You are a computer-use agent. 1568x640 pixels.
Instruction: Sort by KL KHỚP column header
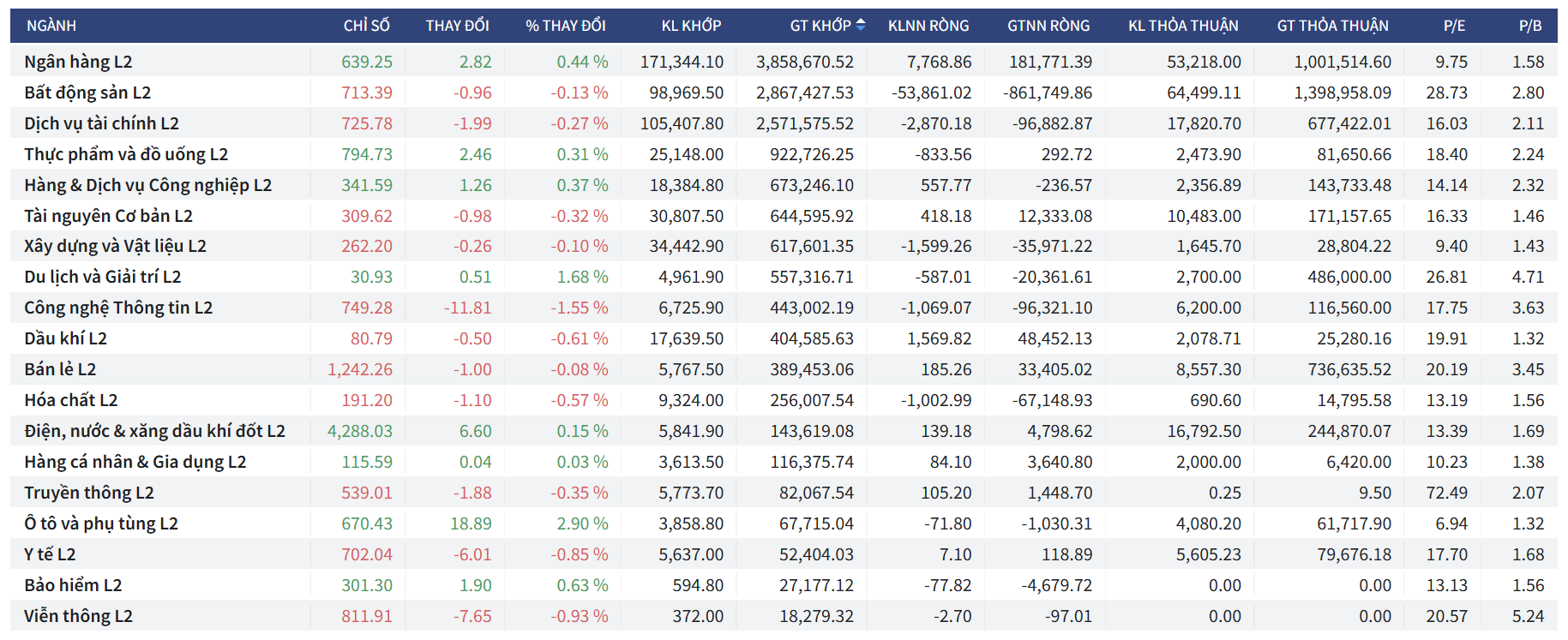click(x=691, y=26)
